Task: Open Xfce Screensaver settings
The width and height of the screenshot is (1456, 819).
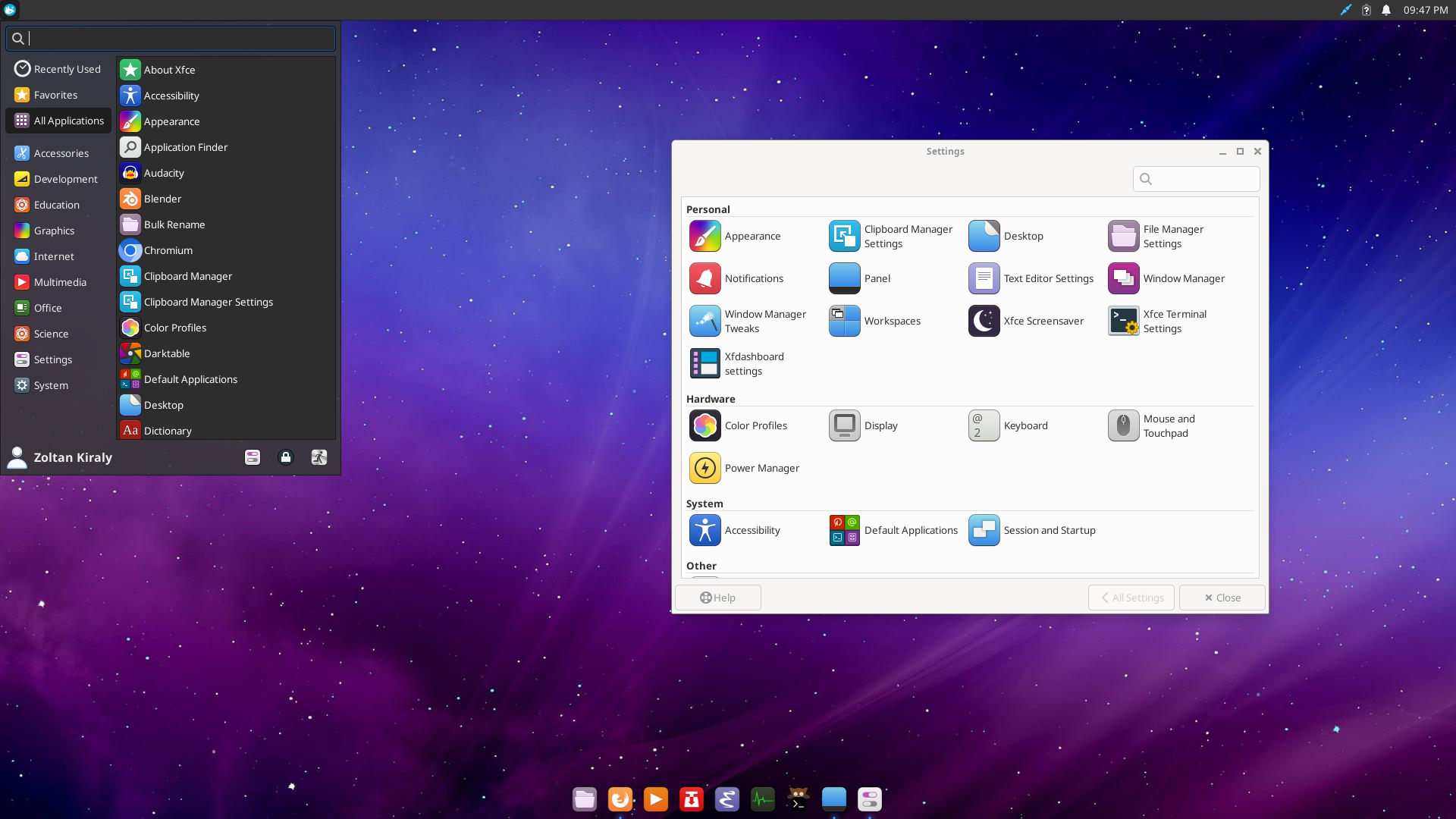Action: click(1026, 322)
